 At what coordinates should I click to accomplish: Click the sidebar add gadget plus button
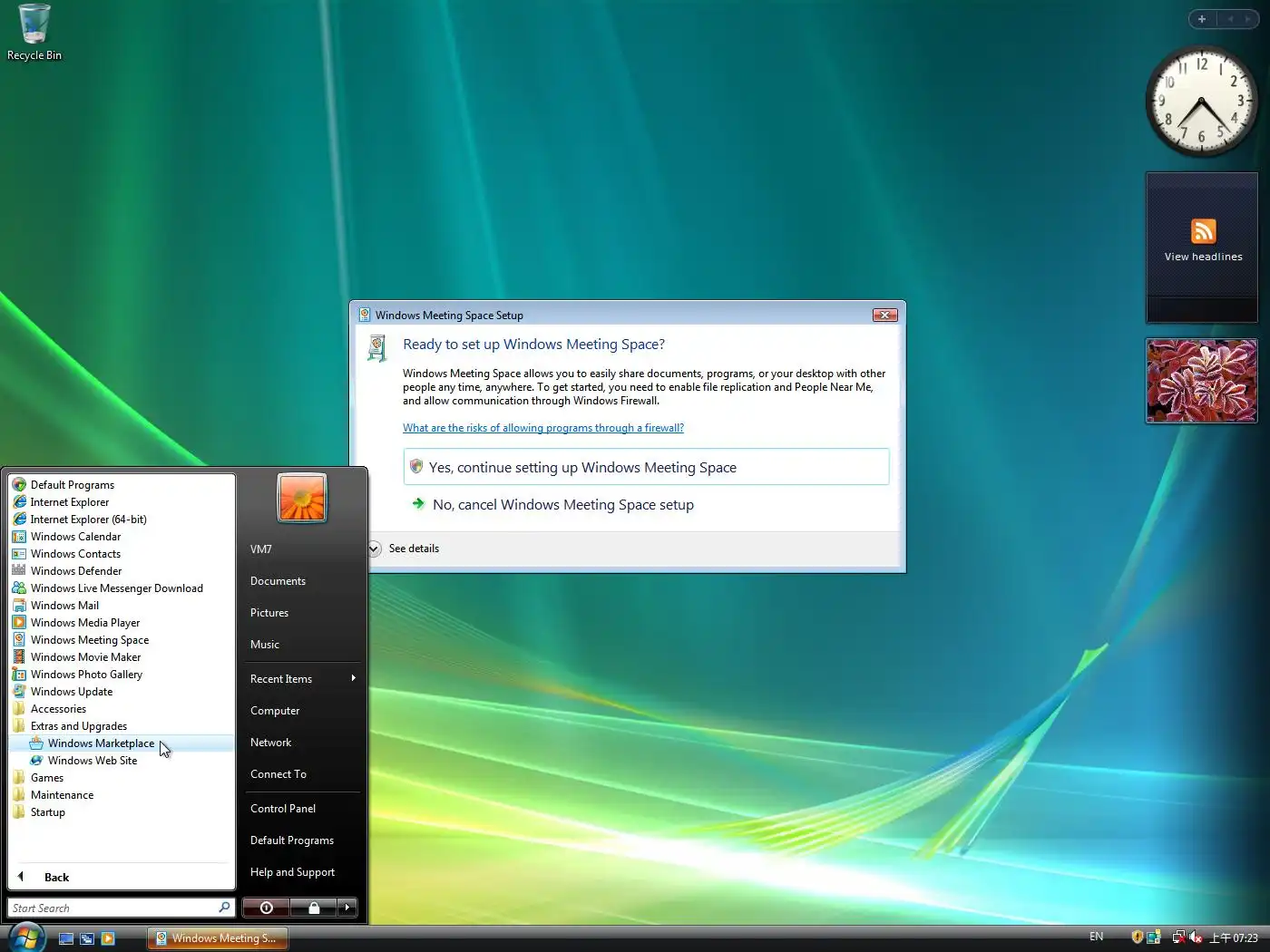point(1202,19)
